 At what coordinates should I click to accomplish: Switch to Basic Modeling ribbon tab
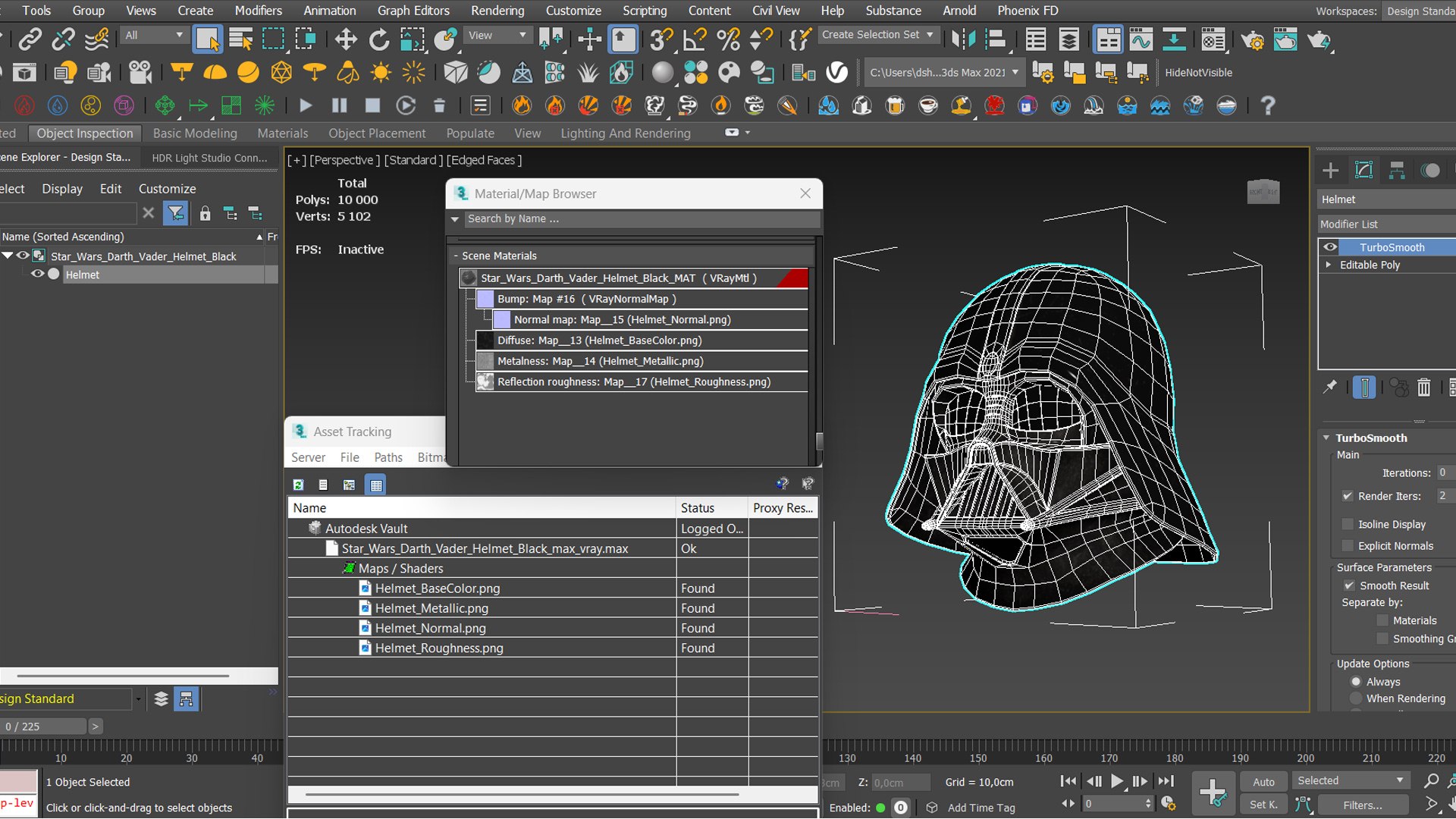pos(195,133)
